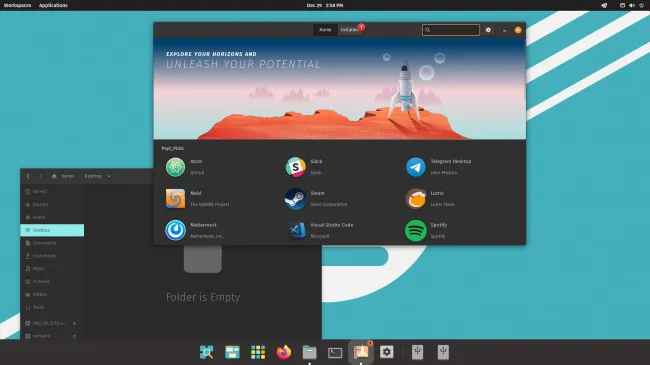Viewport: 650px width, 365px height.
Task: Open the launcher search icon in dock
Action: (x=206, y=352)
